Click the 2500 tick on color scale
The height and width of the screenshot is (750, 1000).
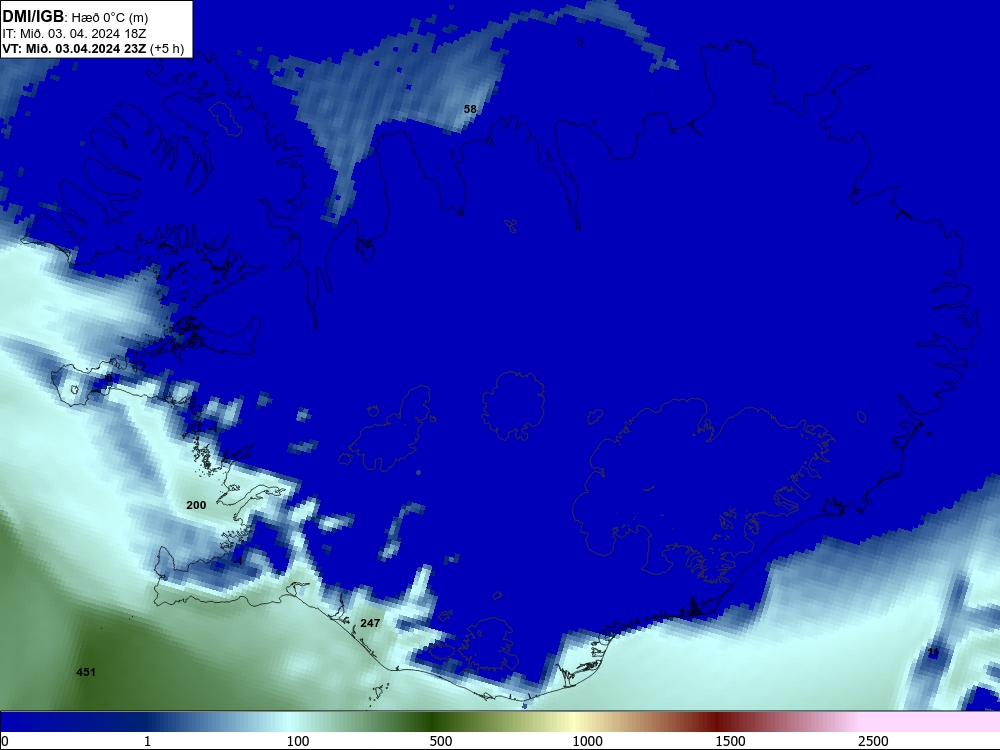[873, 741]
